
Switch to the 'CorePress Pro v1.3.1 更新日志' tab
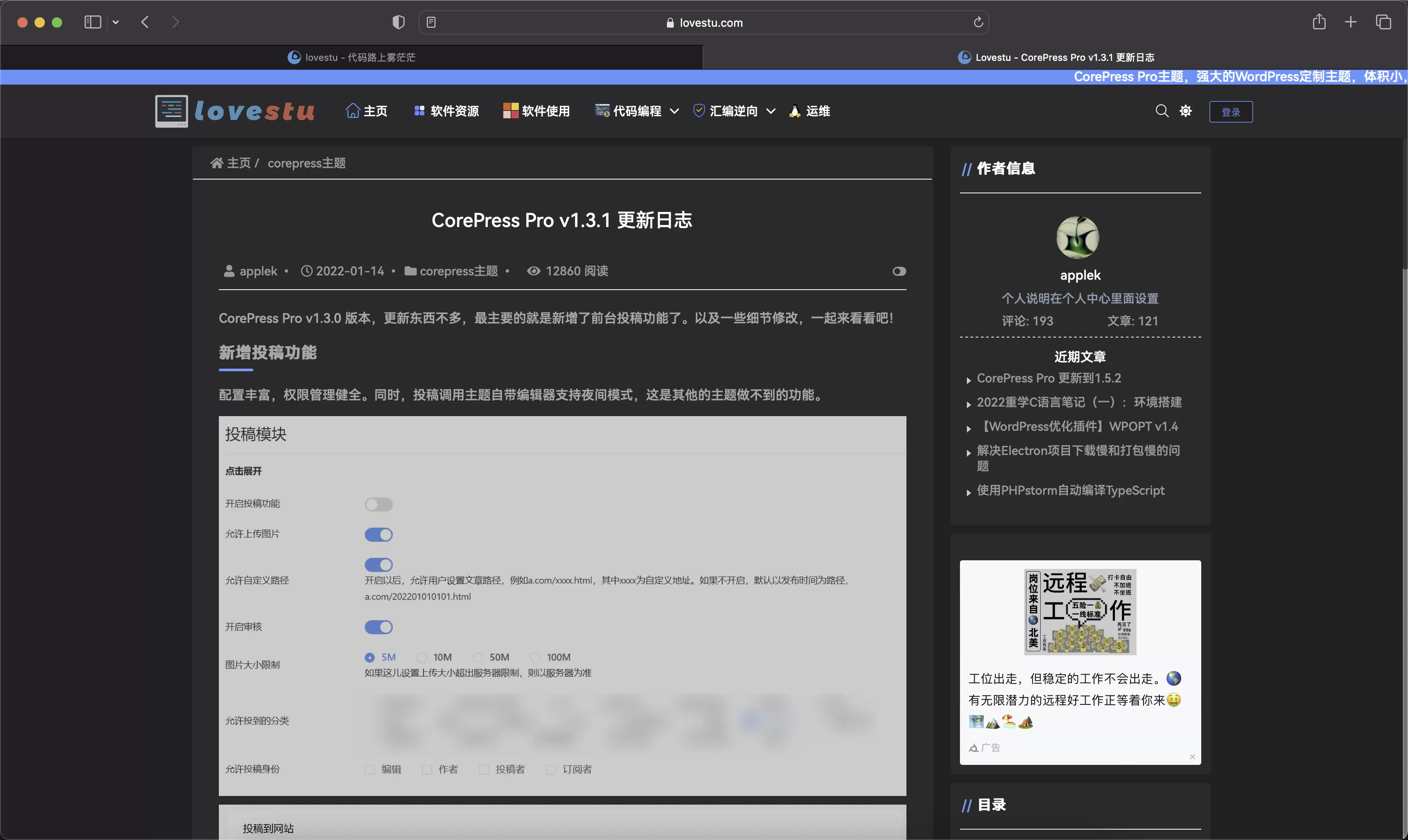(1055, 57)
